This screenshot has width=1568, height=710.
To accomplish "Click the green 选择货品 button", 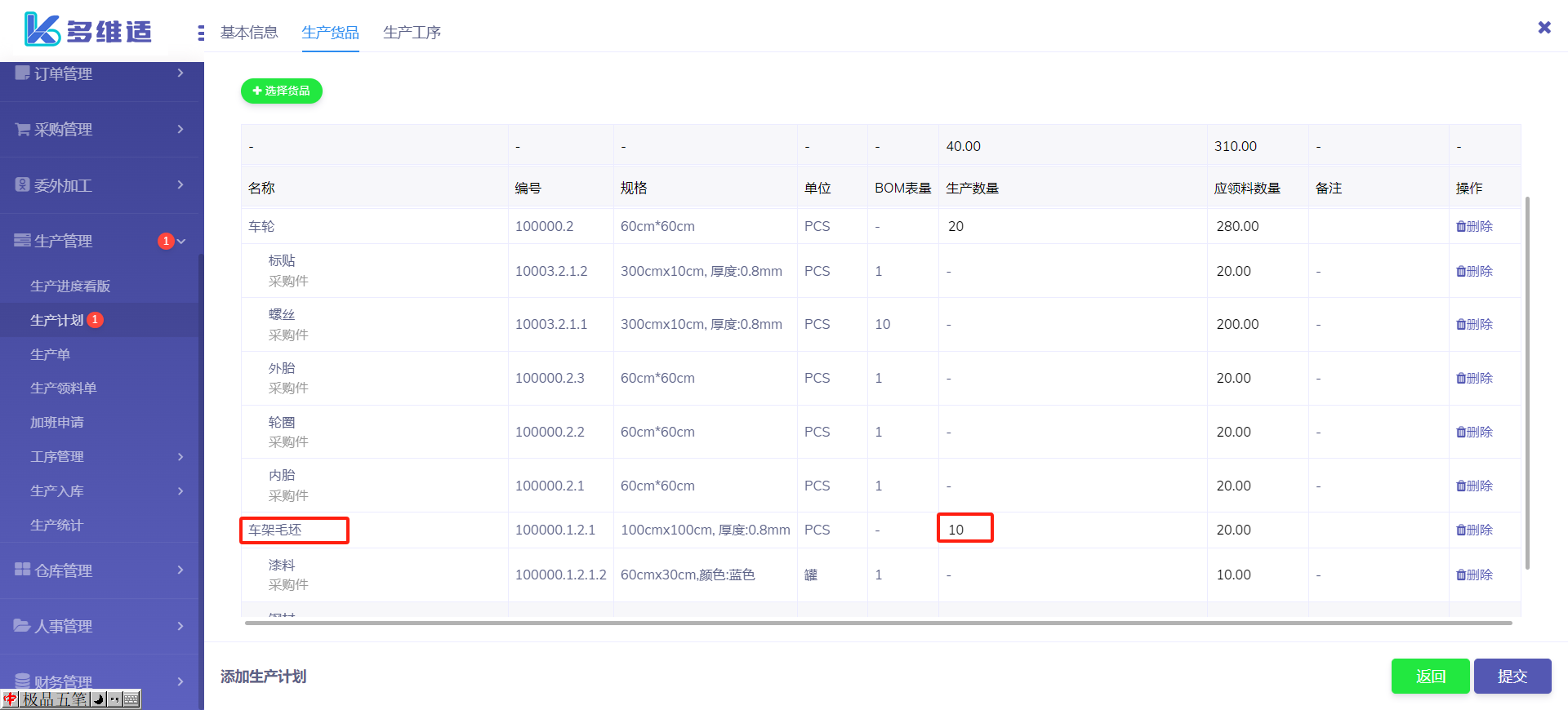I will click(x=282, y=91).
